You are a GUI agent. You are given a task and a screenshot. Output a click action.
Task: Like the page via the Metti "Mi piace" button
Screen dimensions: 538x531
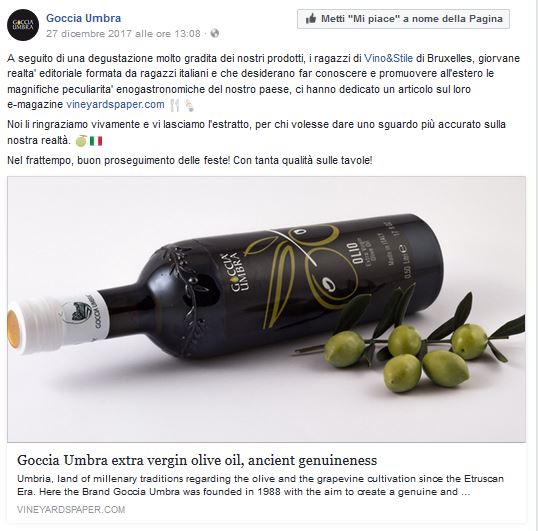(x=403, y=19)
